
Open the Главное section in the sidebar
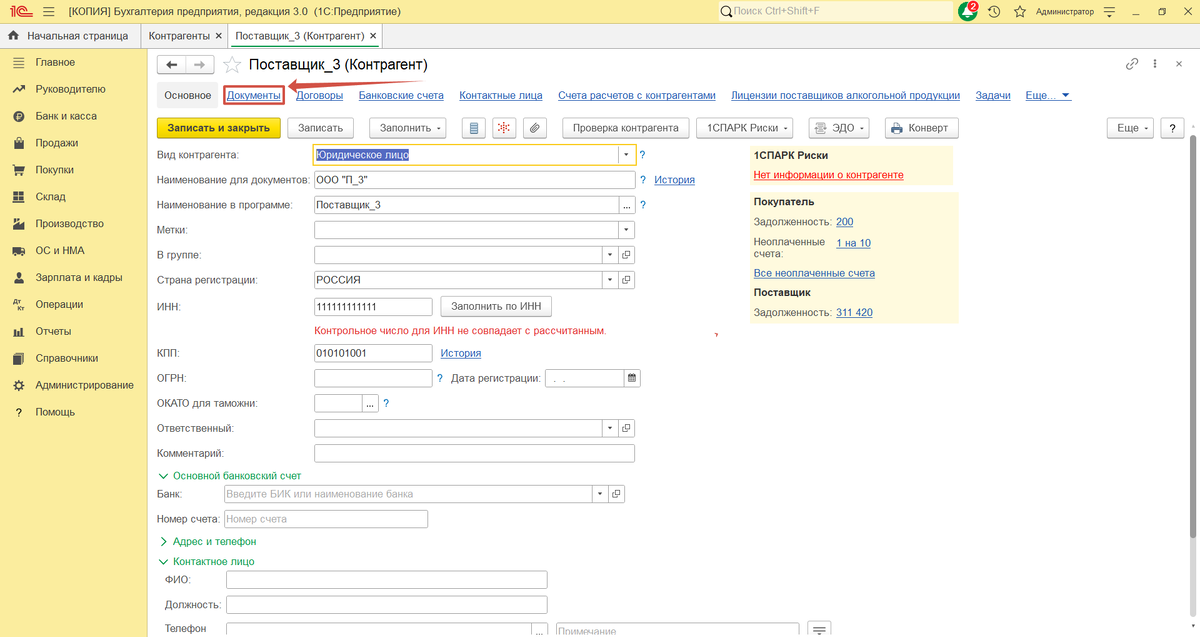55,62
